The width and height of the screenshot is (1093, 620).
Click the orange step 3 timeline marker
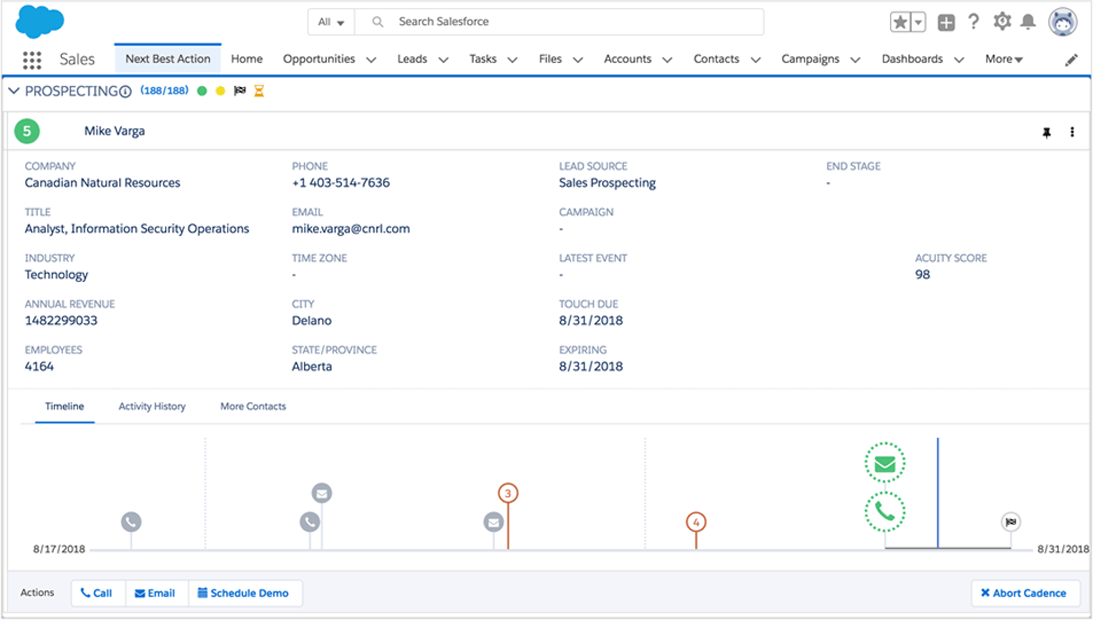[508, 493]
